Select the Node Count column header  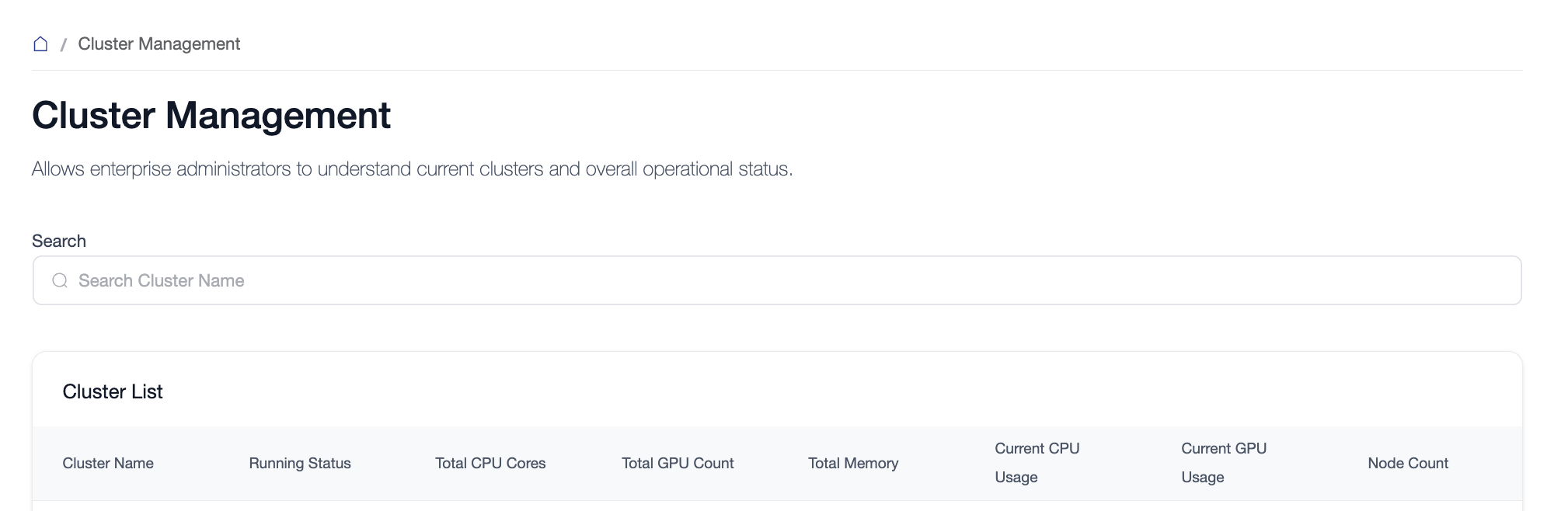click(x=1408, y=464)
